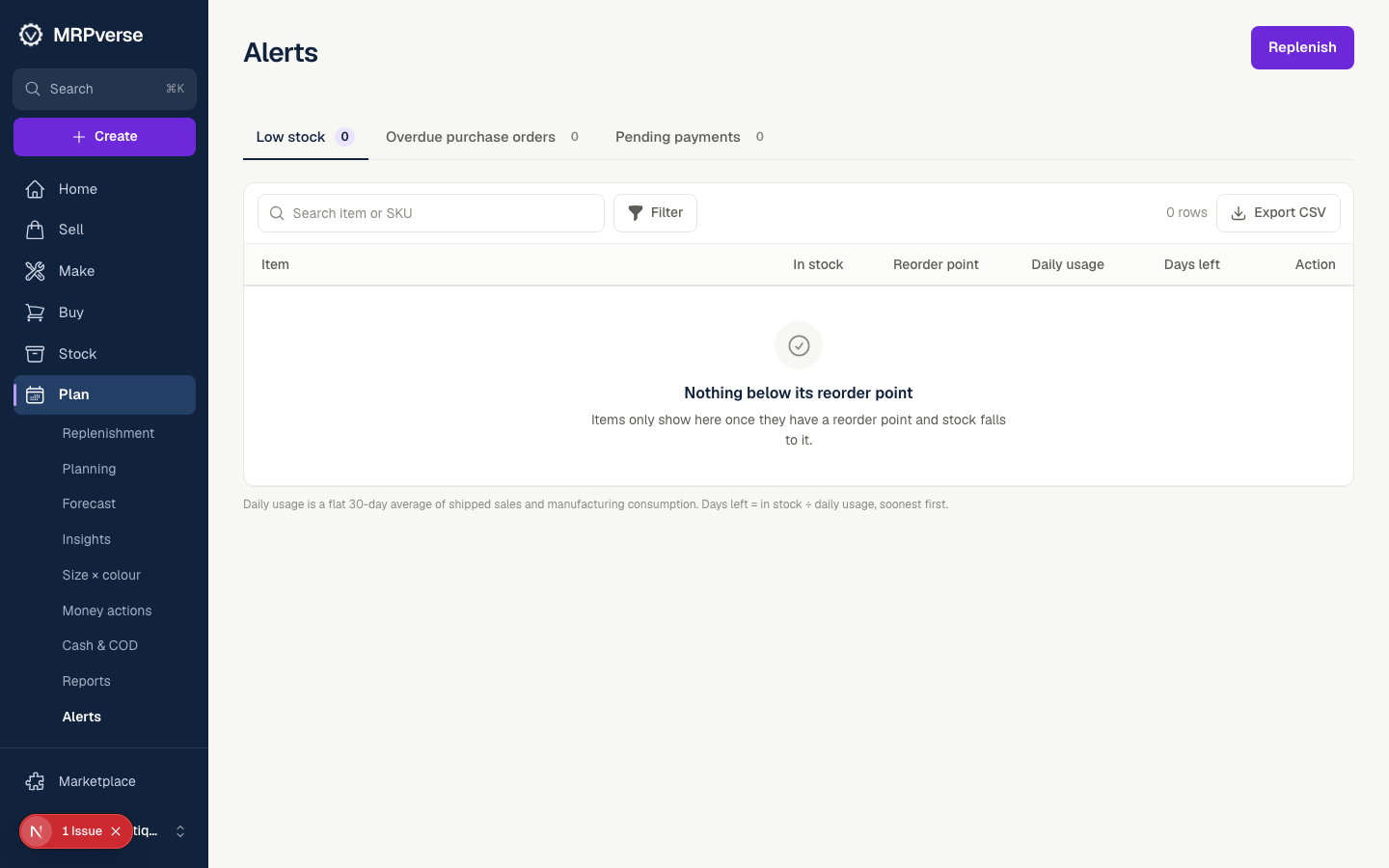Click the Replenish button
The width and height of the screenshot is (1389, 868).
click(x=1302, y=47)
